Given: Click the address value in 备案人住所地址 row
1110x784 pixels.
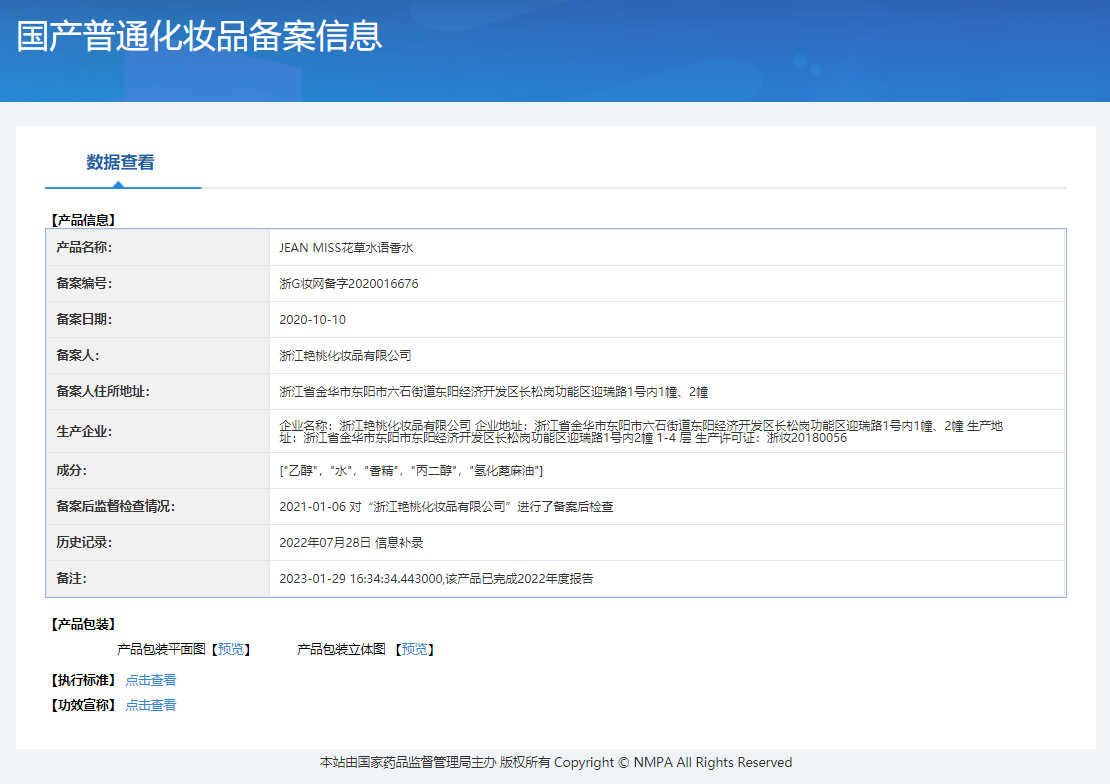Looking at the screenshot, I should pos(494,392).
